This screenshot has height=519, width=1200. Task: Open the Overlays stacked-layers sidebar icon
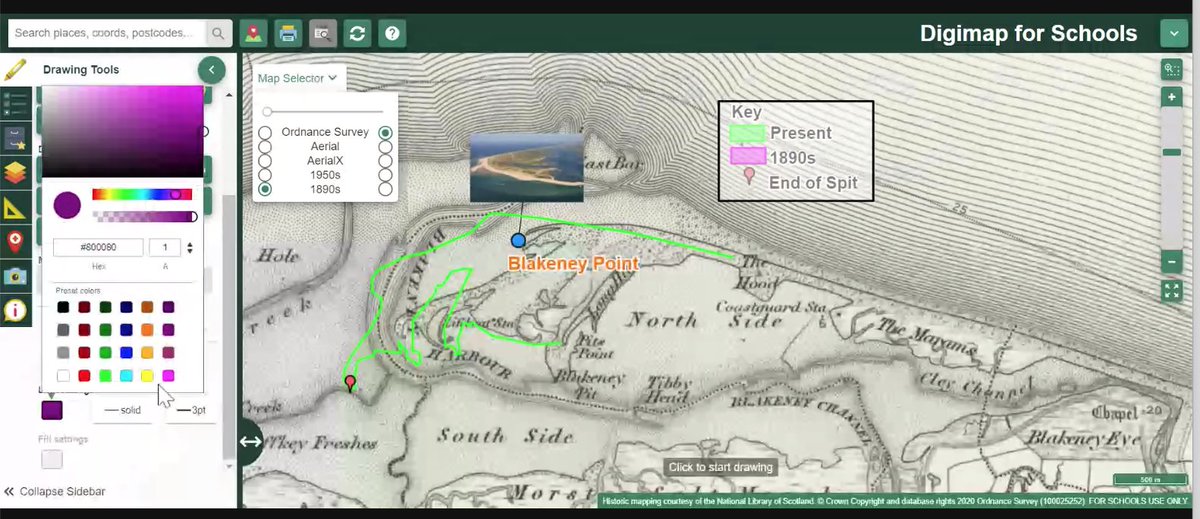coord(15,172)
